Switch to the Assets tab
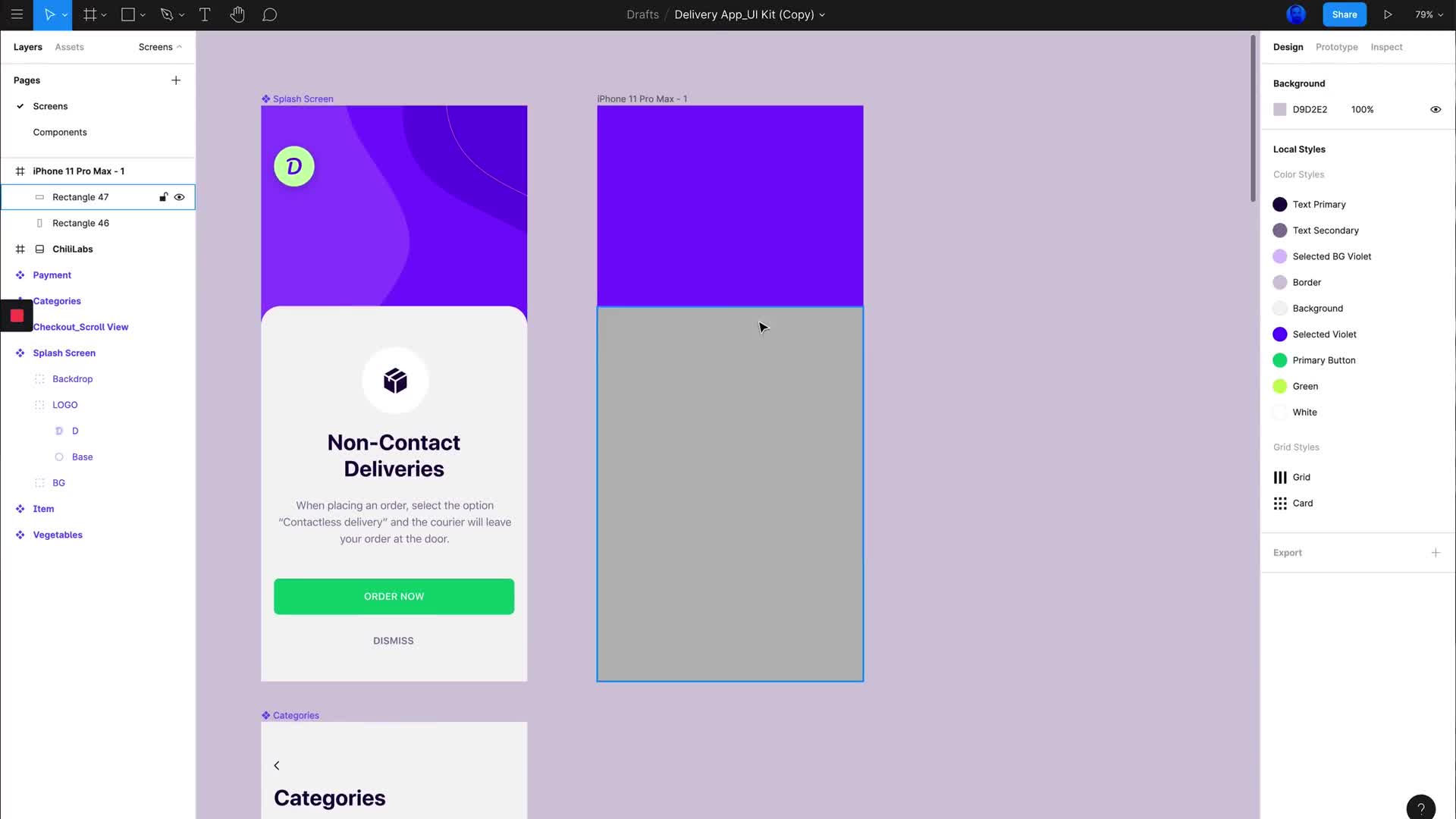1456x819 pixels. tap(69, 46)
